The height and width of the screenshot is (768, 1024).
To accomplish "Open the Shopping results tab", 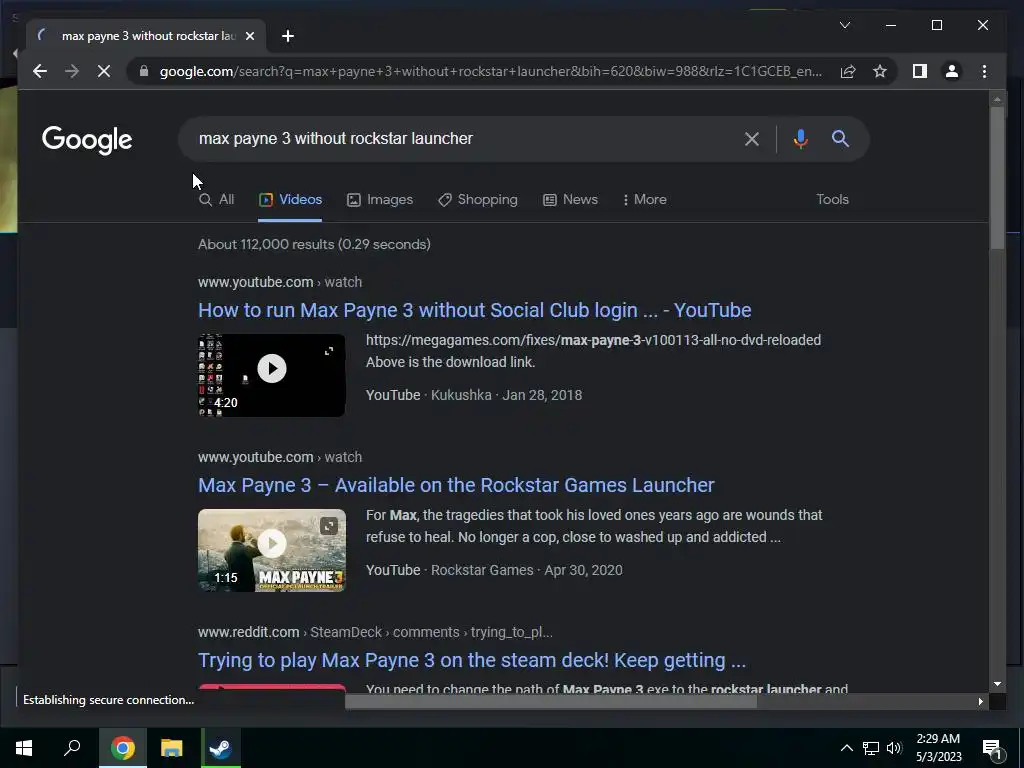I will click(477, 200).
